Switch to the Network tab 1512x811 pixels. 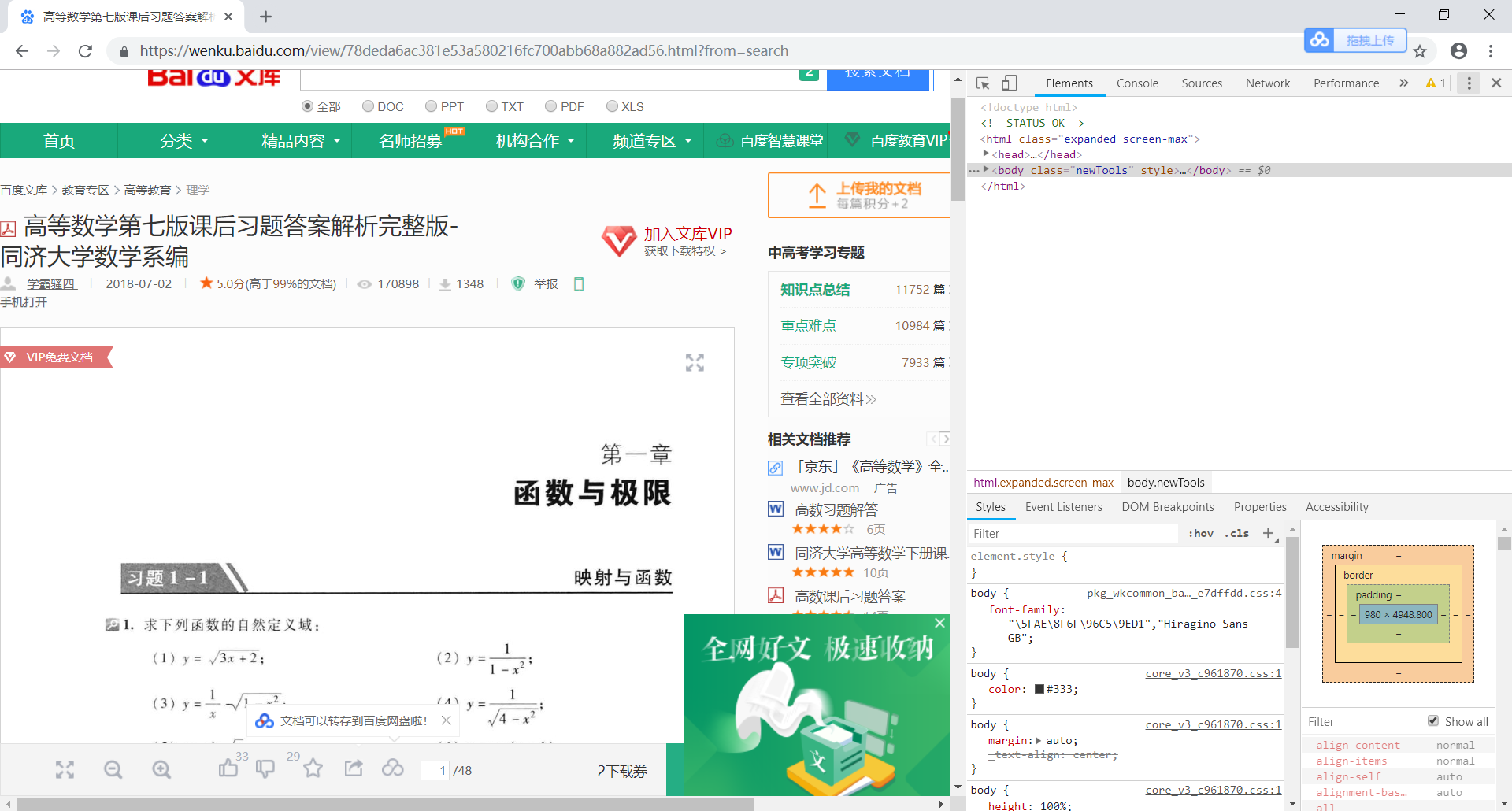click(x=1268, y=83)
